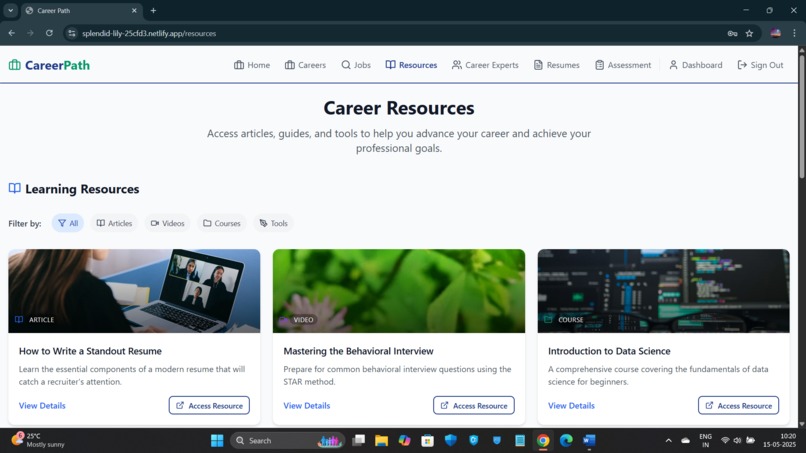Select the All filter
806x453 pixels.
click(x=68, y=223)
